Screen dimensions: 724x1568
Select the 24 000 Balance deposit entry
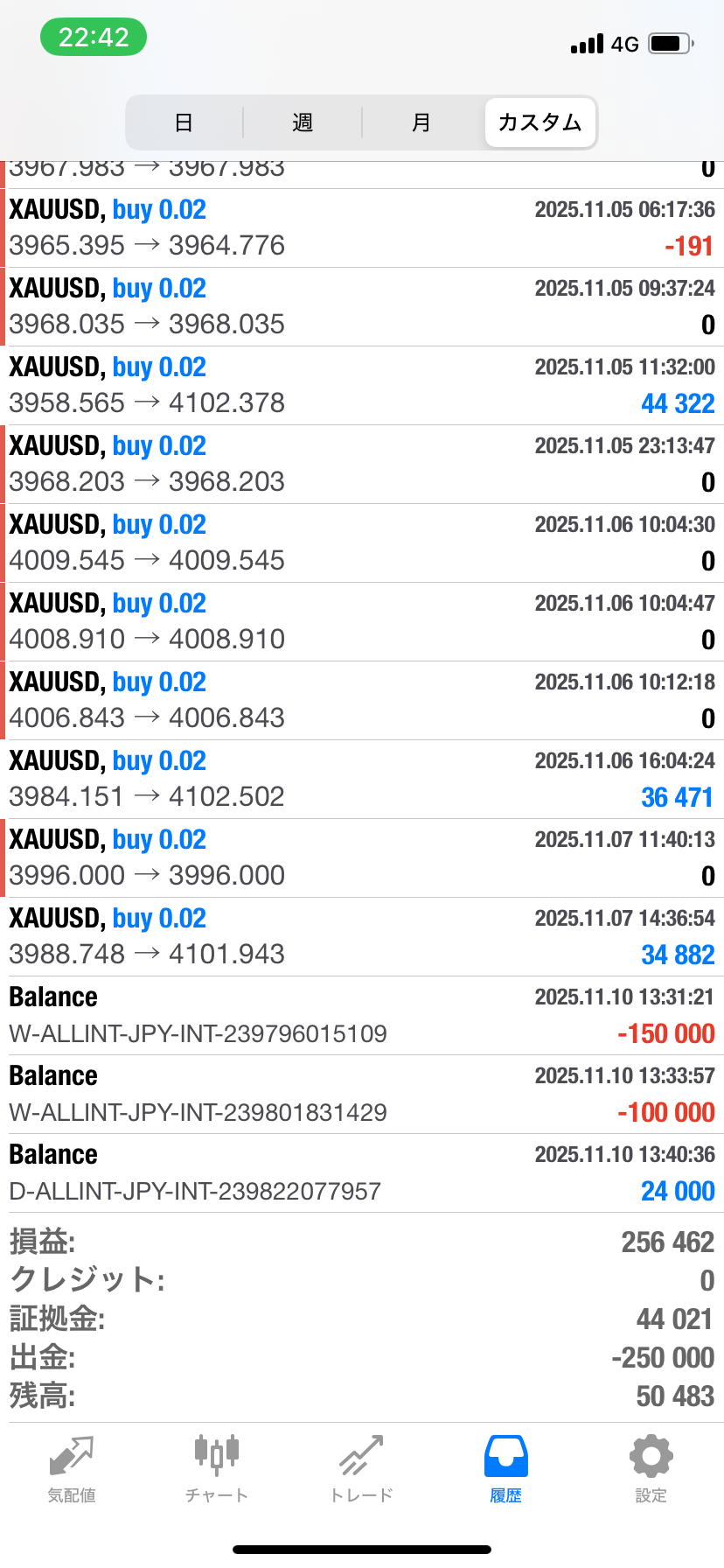click(362, 1172)
